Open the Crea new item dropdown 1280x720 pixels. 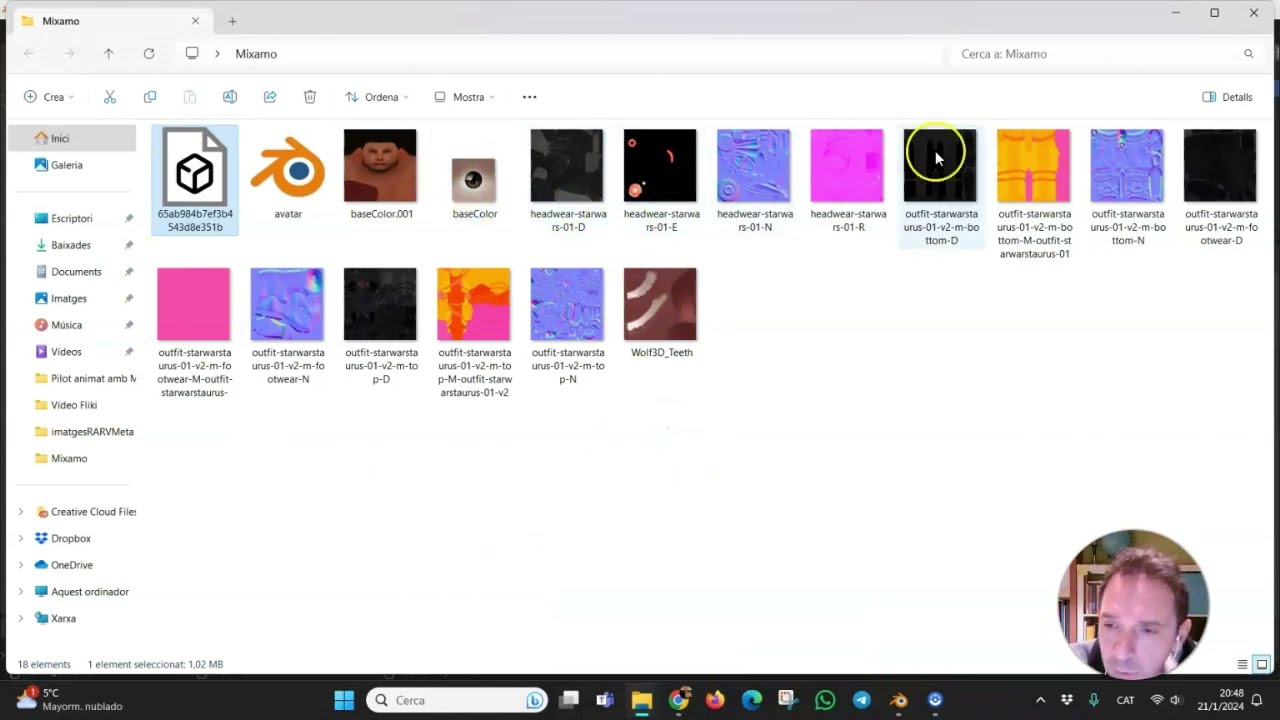click(49, 97)
